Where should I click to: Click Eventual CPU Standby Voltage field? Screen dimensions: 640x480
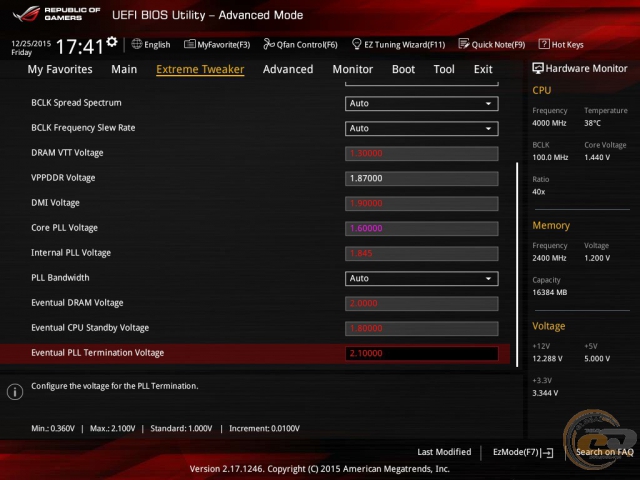point(422,328)
